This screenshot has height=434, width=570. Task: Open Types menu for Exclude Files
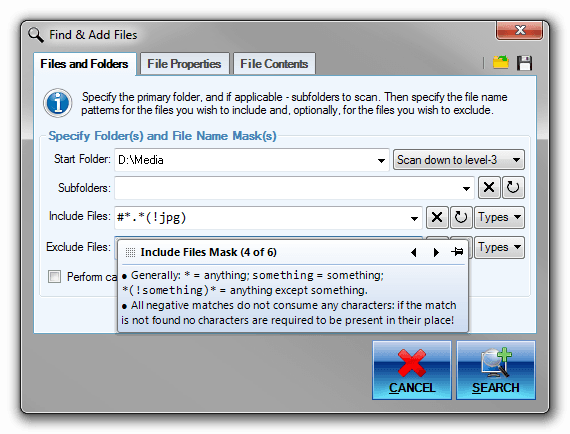coord(499,247)
